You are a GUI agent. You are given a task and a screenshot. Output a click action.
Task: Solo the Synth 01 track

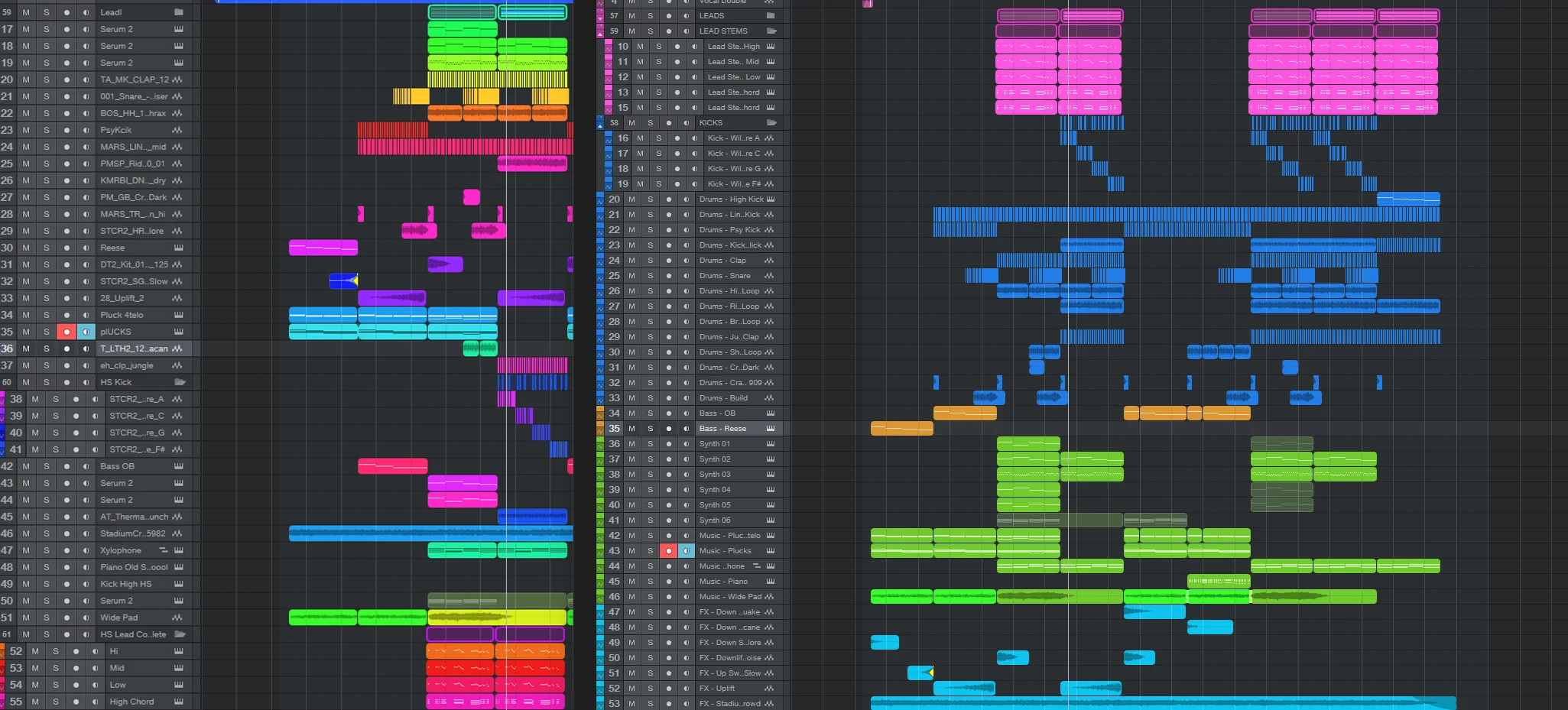click(650, 444)
